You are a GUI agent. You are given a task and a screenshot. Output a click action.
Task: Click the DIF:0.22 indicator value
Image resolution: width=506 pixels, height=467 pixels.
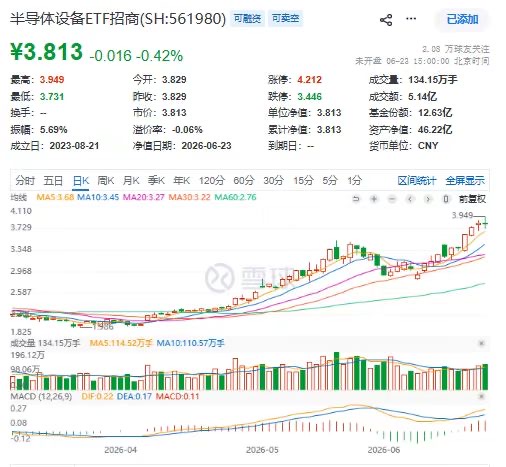(x=97, y=397)
